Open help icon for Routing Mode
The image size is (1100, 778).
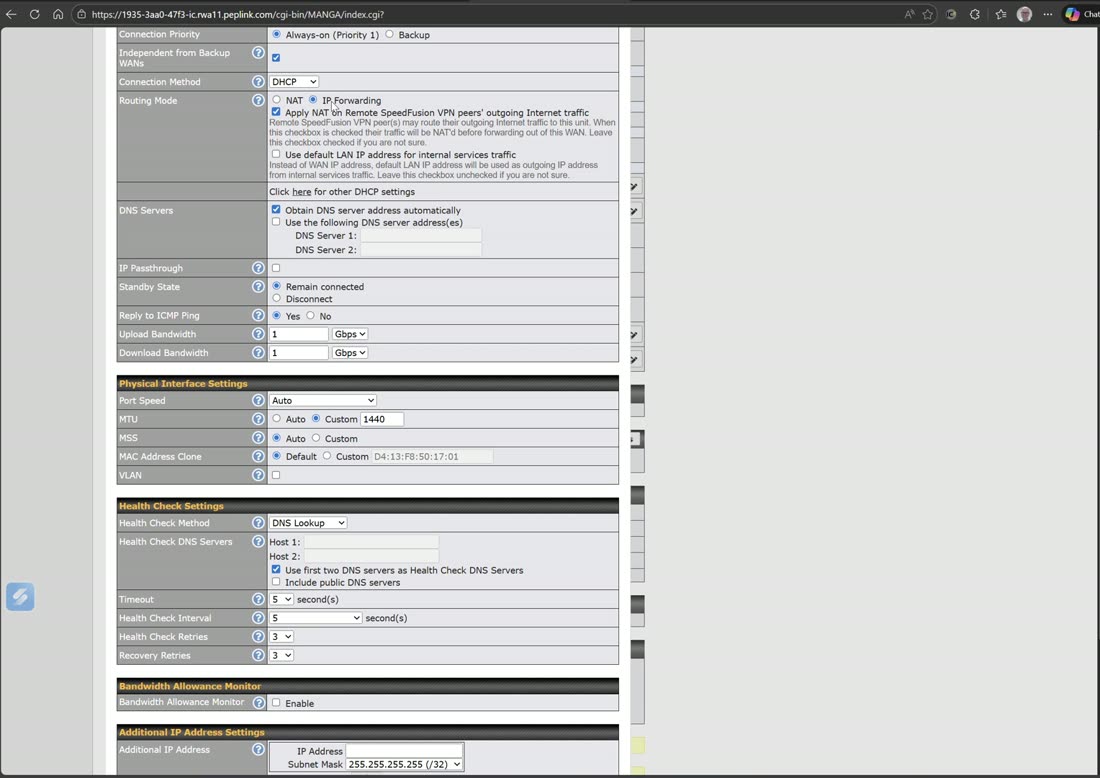[x=258, y=100]
